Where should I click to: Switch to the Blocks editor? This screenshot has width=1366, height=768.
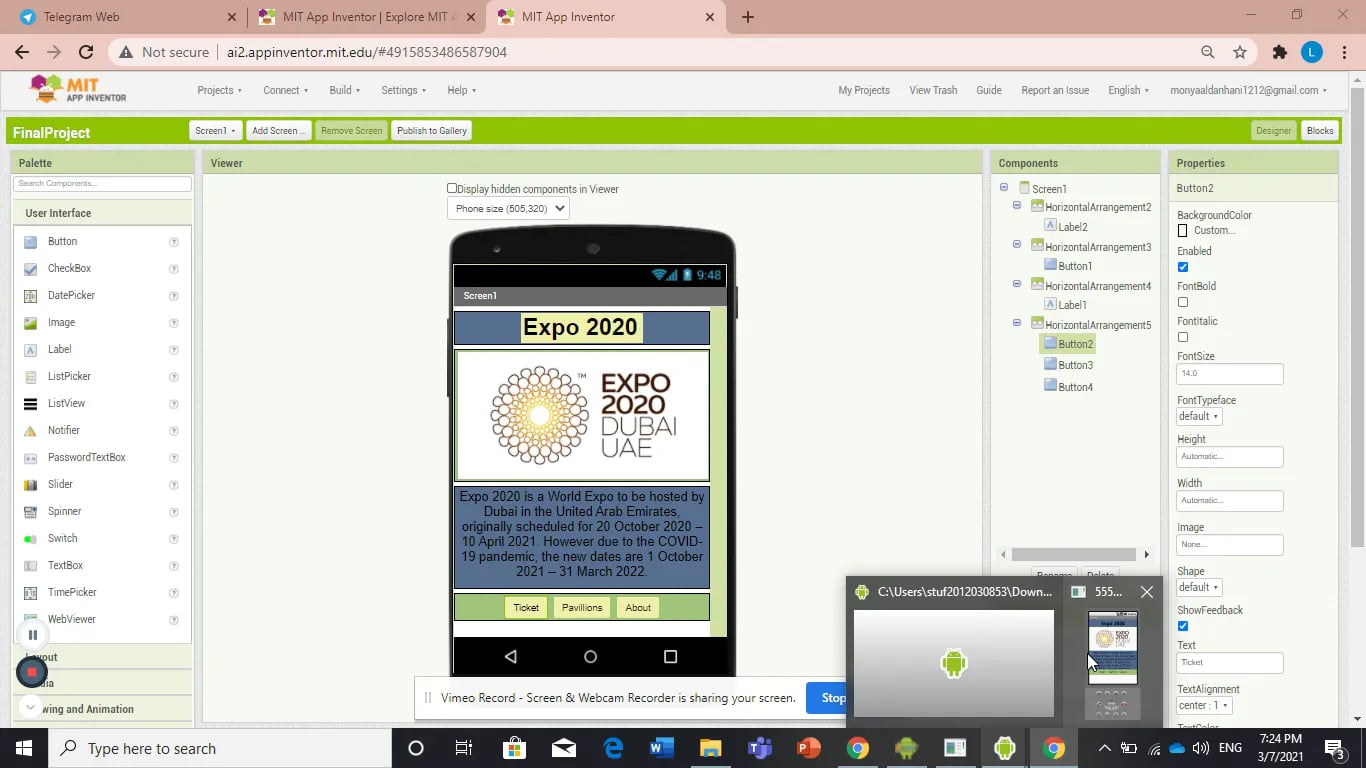tap(1320, 131)
